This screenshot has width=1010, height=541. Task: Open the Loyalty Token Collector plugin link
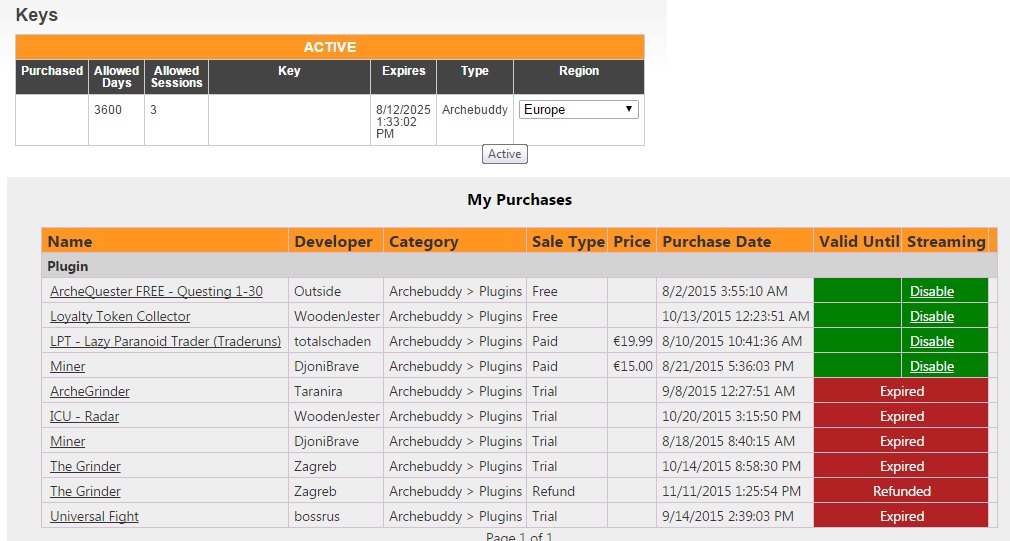click(x=120, y=316)
